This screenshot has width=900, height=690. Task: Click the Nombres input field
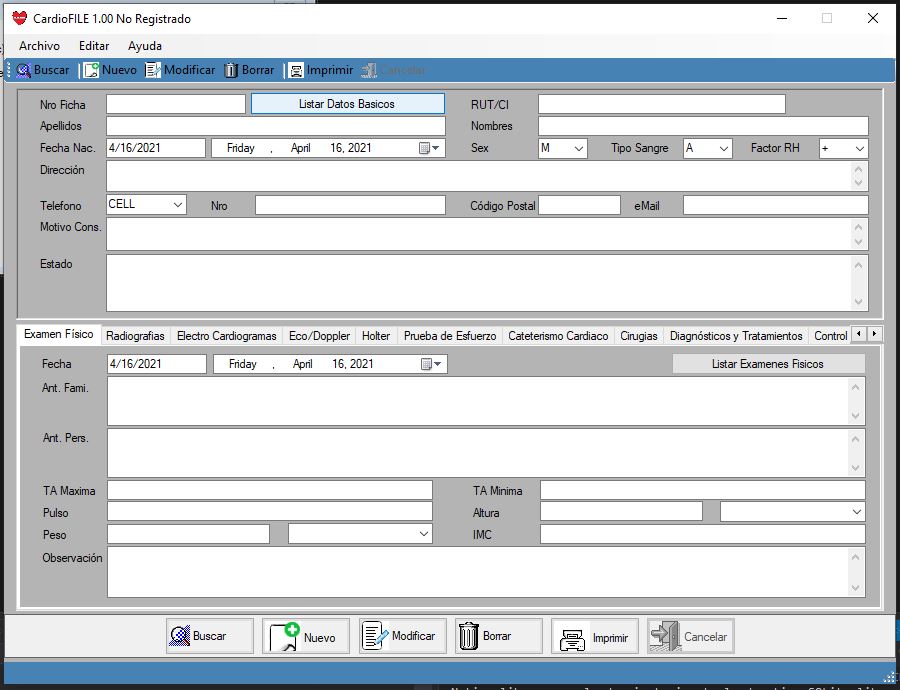click(x=703, y=126)
